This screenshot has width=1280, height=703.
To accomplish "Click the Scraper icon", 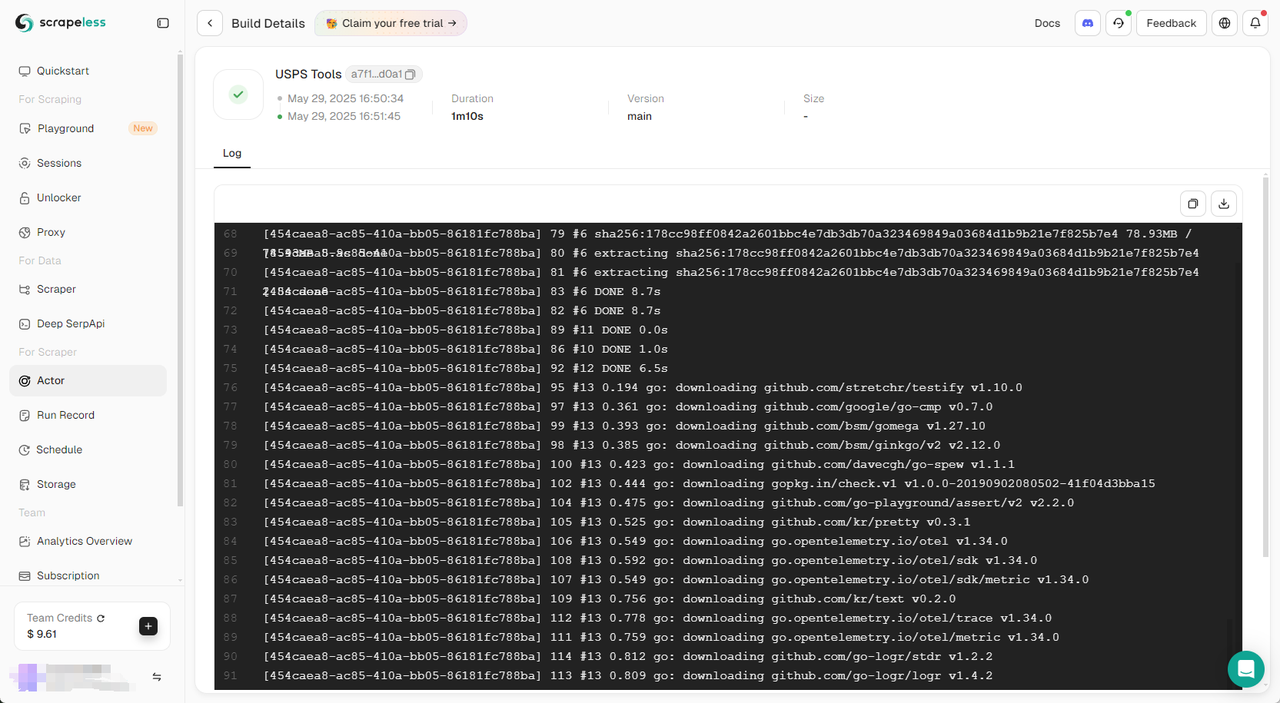I will pyautogui.click(x=25, y=289).
